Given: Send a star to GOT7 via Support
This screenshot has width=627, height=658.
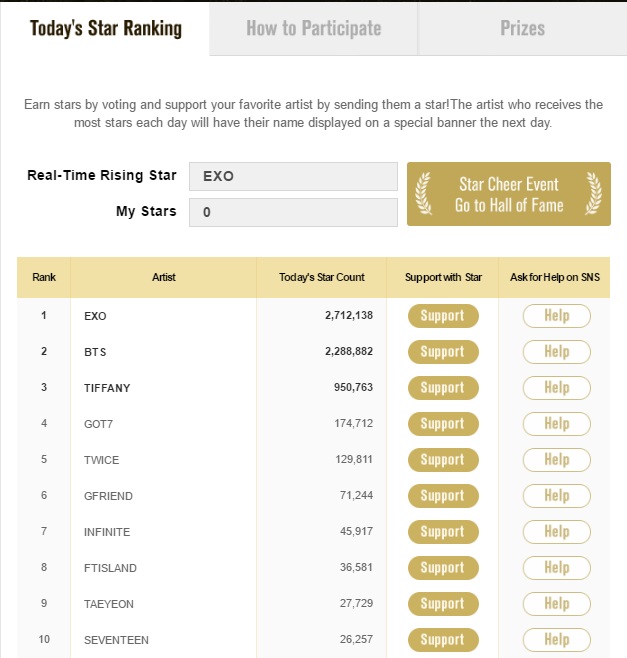Looking at the screenshot, I should pyautogui.click(x=443, y=424).
